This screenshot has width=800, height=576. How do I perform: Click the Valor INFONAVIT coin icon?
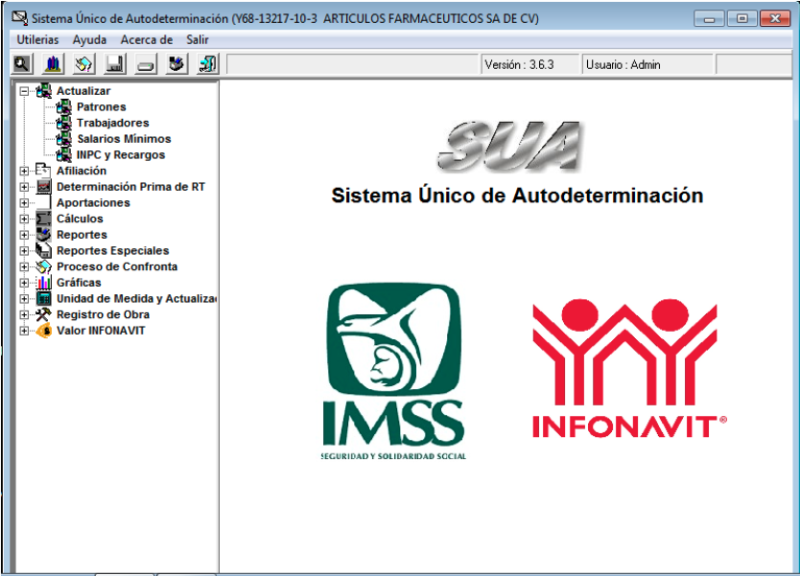click(43, 331)
